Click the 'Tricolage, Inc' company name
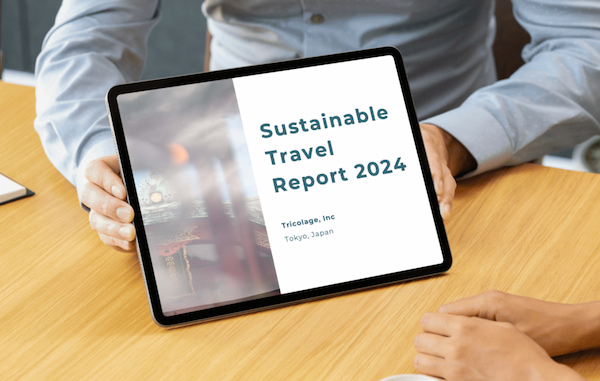The height and width of the screenshot is (381, 600). (x=308, y=221)
